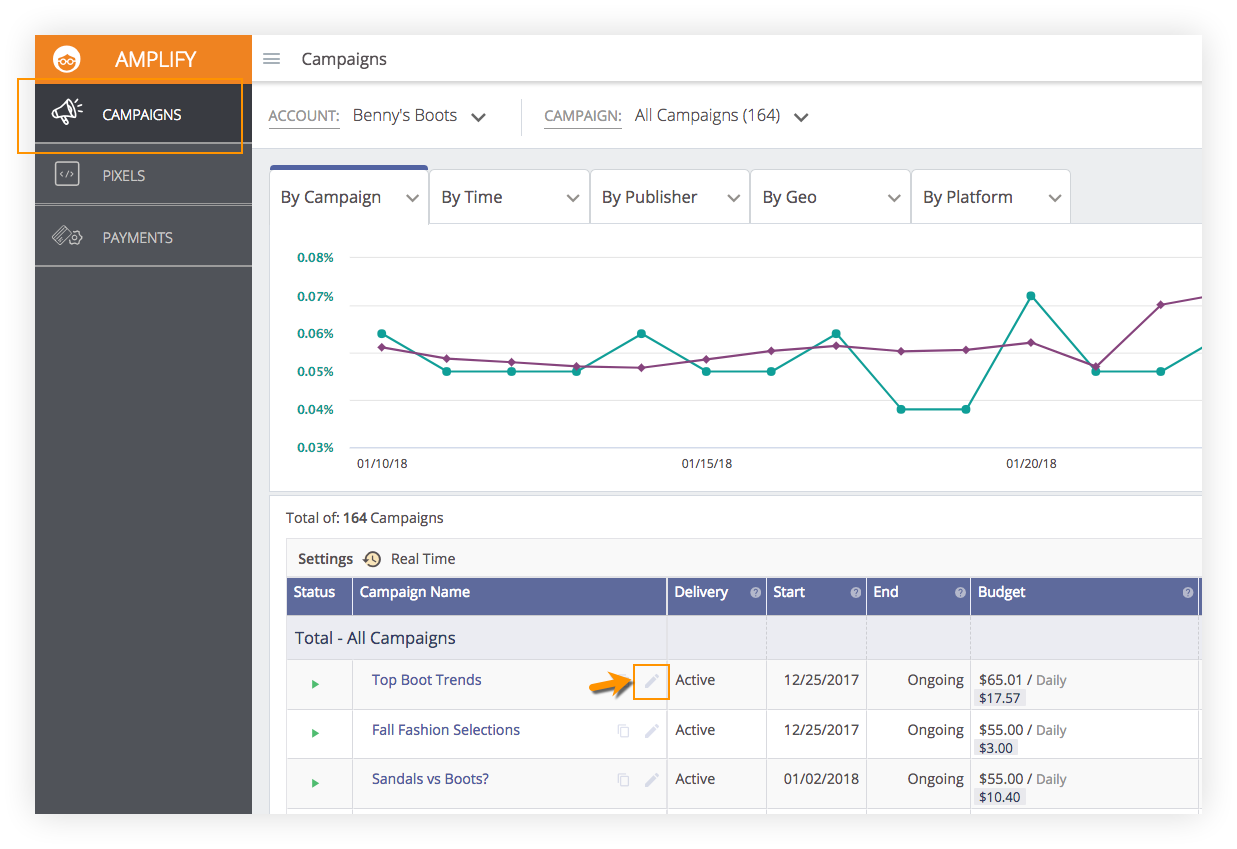
Task: Open the Fall Fashion Selections campaign link
Action: coord(445,730)
